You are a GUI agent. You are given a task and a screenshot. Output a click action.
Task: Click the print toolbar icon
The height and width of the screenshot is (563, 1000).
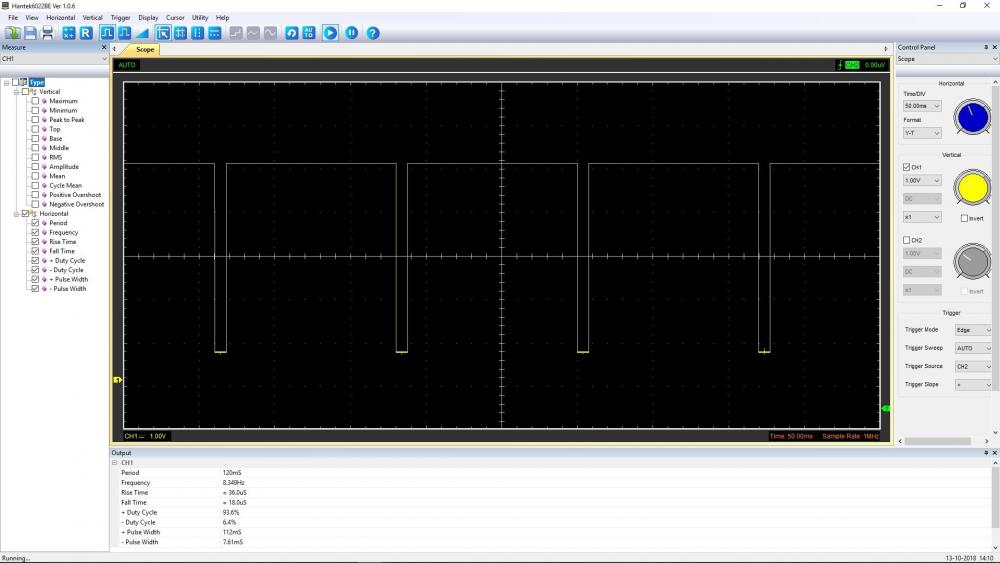48,33
